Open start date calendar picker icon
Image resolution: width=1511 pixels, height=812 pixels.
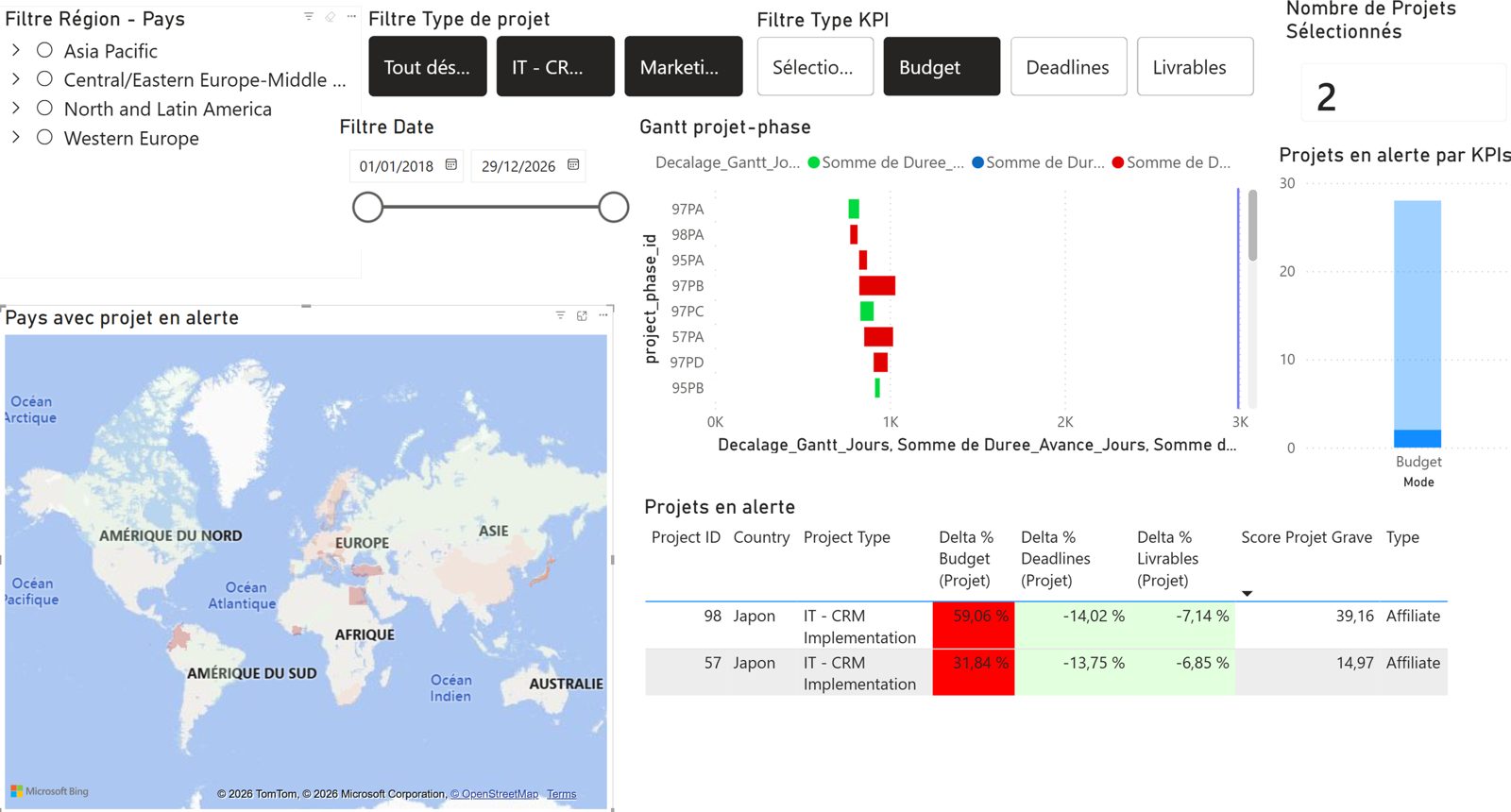coord(451,164)
